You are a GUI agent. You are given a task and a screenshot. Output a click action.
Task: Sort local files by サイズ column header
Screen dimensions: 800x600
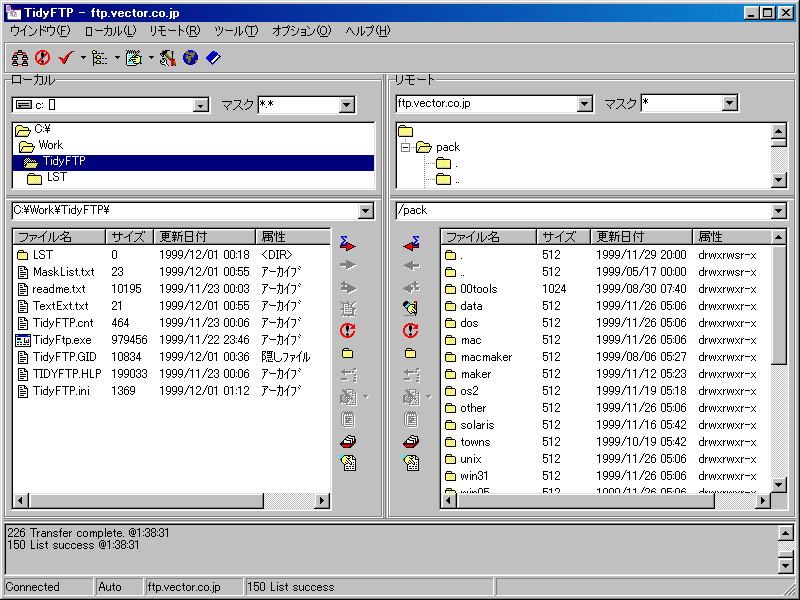click(x=129, y=237)
